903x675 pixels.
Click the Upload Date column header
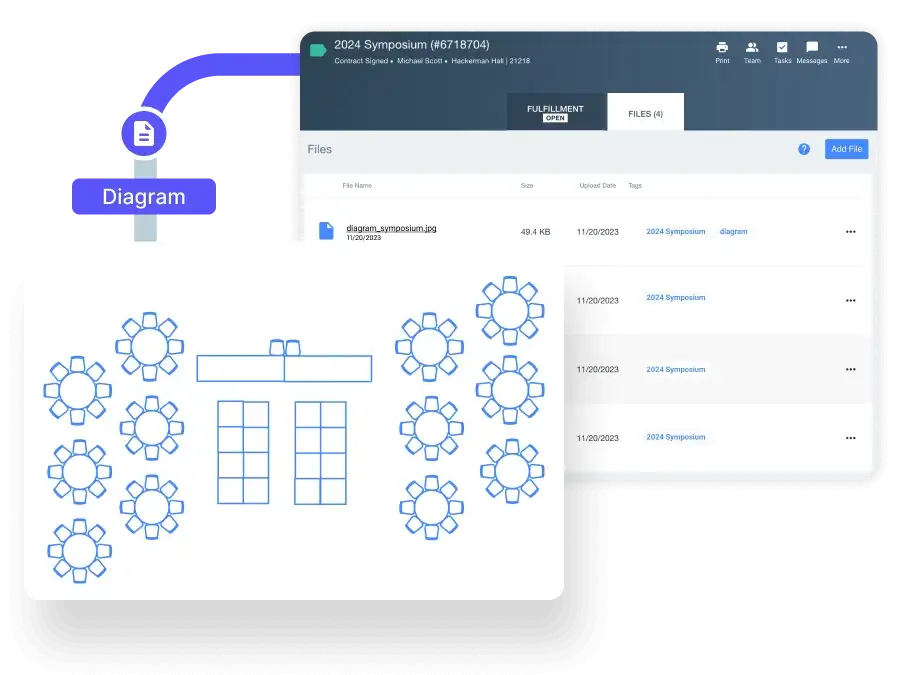pyautogui.click(x=598, y=186)
